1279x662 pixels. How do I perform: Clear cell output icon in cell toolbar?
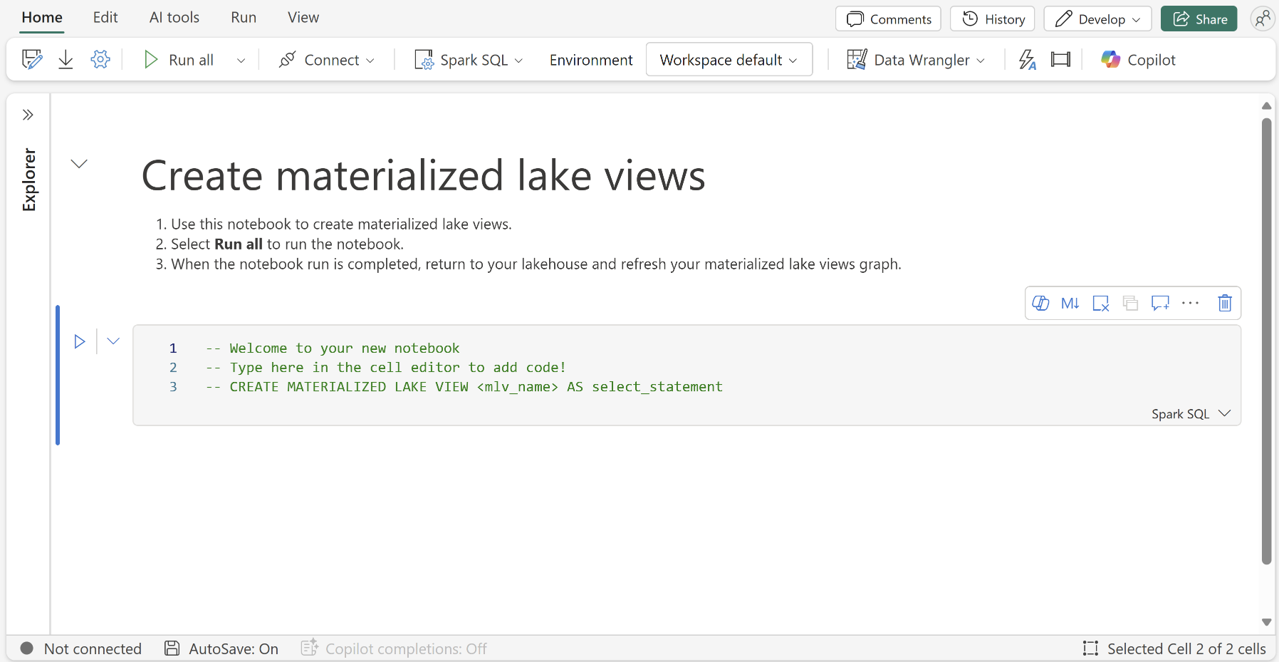coord(1100,303)
